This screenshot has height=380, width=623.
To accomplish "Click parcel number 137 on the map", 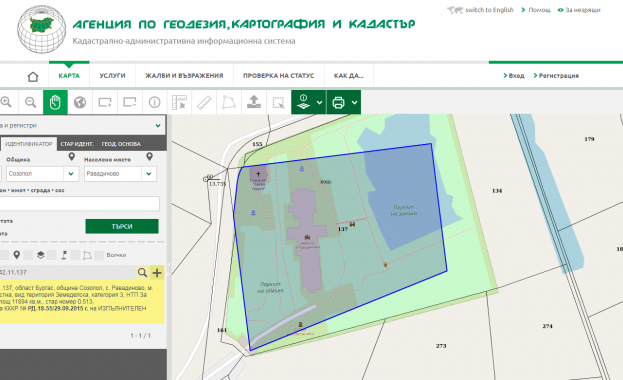I will click(x=342, y=229).
